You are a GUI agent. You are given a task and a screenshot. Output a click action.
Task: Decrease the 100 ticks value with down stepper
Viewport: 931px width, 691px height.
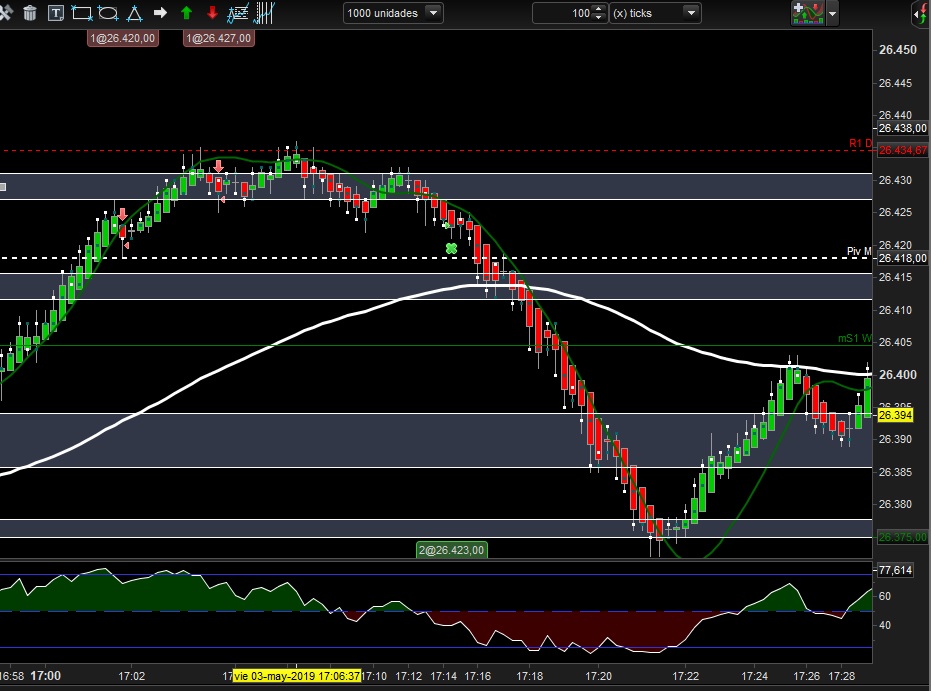point(598,17)
